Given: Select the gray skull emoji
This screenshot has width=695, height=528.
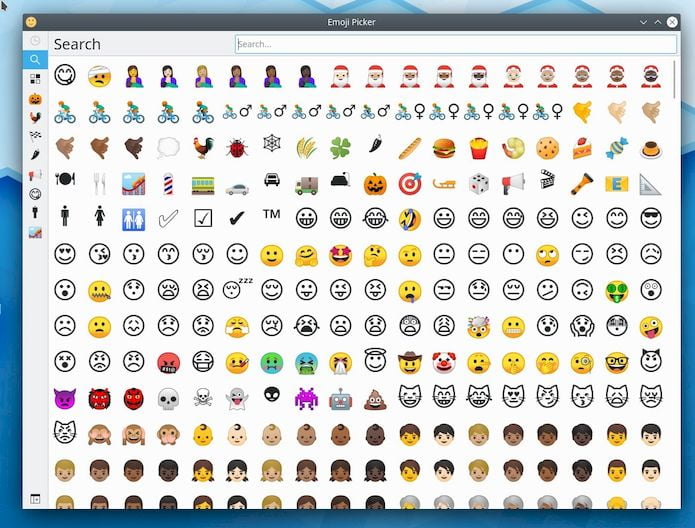Looking at the screenshot, I should click(168, 399).
